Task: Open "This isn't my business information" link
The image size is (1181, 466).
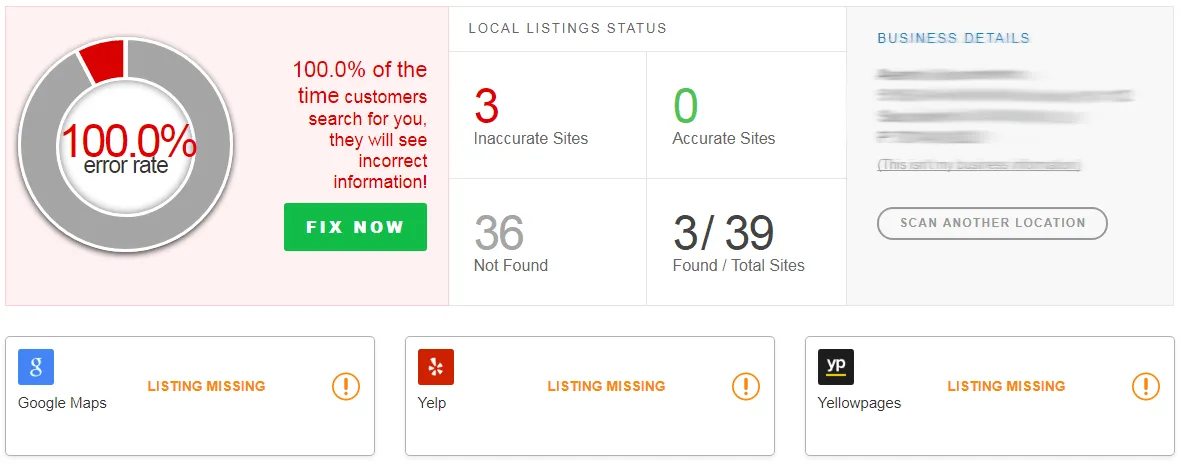Action: click(979, 165)
